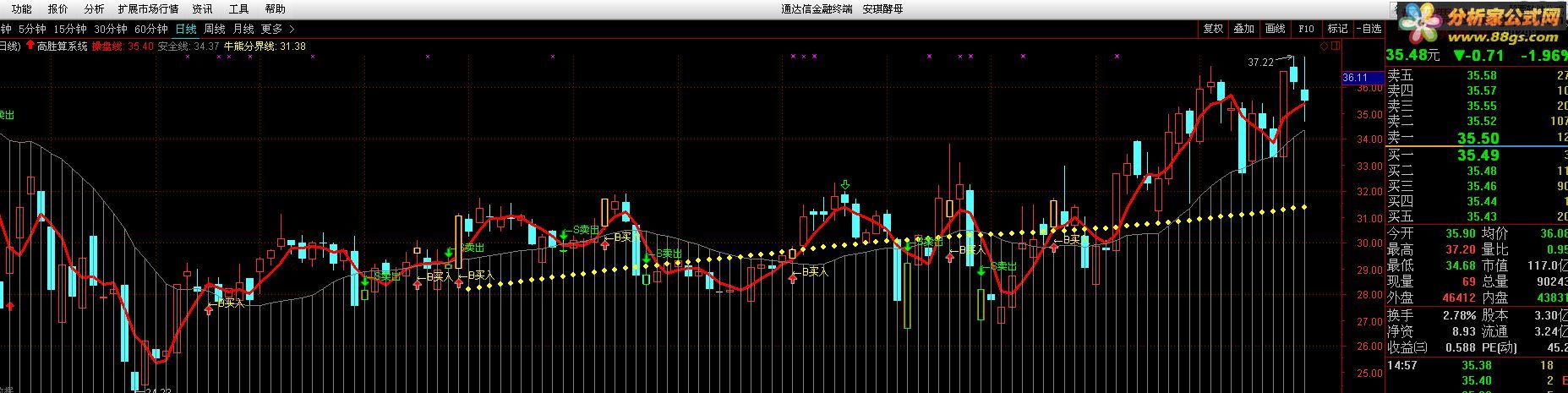The image size is (1568, 393).
Task: Open the 工具 menu
Action: [239, 9]
